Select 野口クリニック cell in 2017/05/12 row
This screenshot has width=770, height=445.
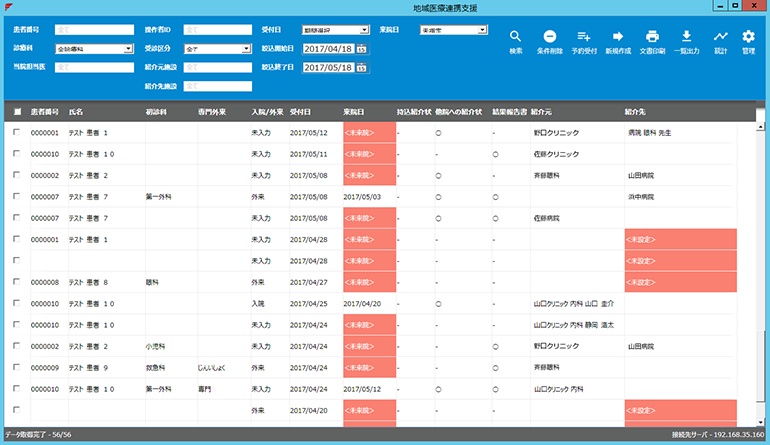point(556,133)
